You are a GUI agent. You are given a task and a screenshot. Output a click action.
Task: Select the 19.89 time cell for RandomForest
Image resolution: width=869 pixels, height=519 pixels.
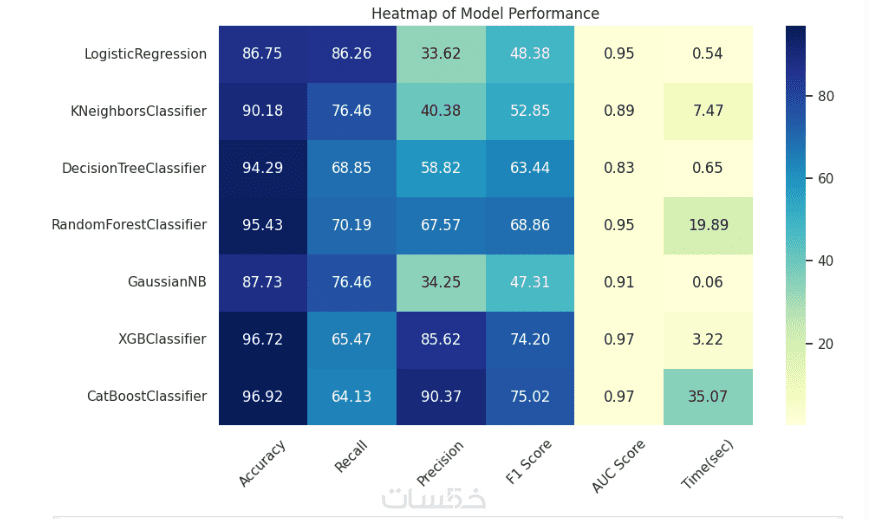pos(708,225)
